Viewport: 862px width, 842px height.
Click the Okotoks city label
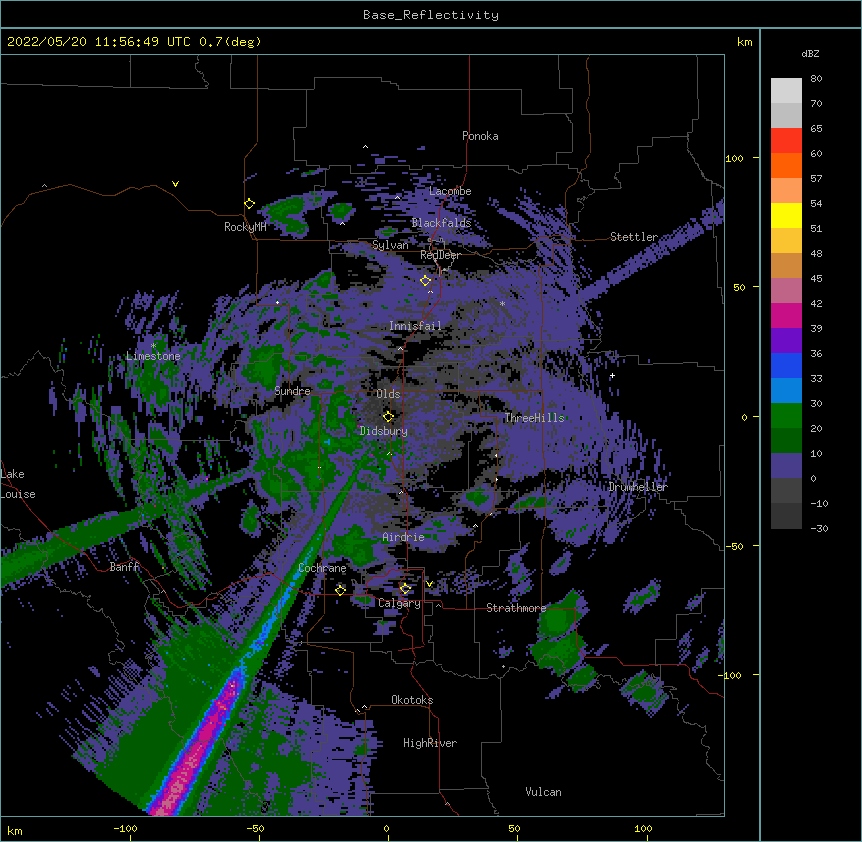point(412,700)
